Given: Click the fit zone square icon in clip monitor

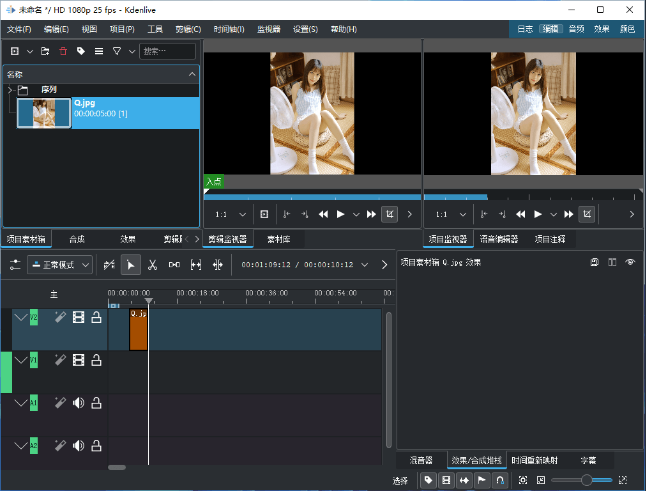Looking at the screenshot, I should coord(264,214).
